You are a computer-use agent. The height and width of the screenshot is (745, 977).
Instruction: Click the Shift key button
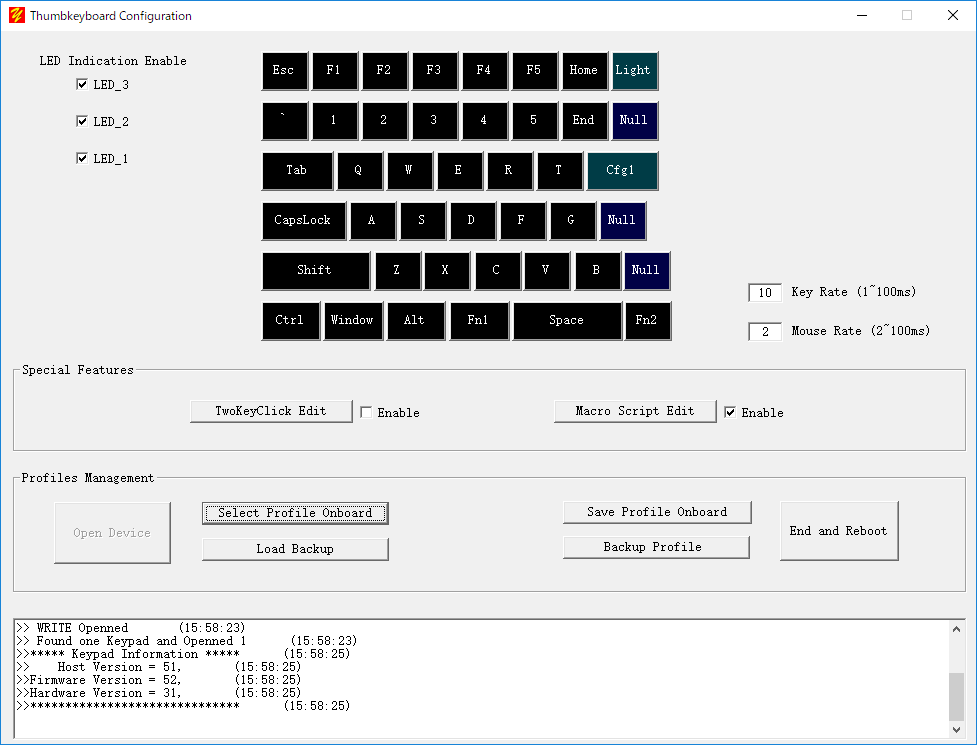[x=316, y=271]
